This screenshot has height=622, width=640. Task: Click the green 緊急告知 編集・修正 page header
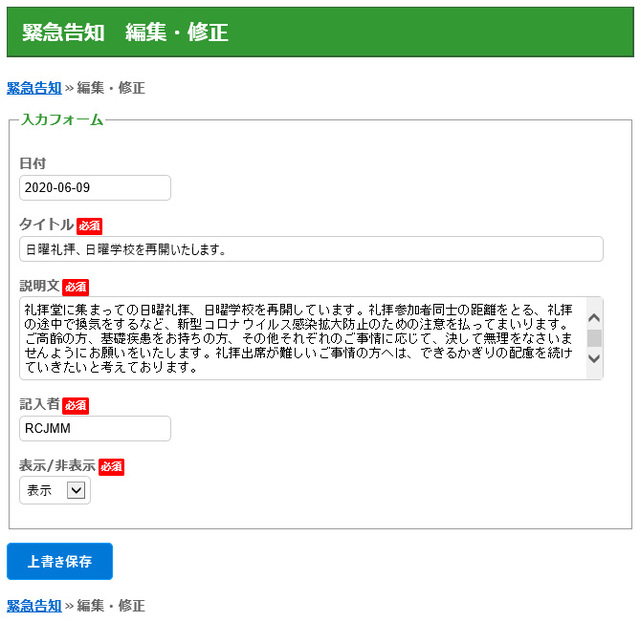point(320,32)
